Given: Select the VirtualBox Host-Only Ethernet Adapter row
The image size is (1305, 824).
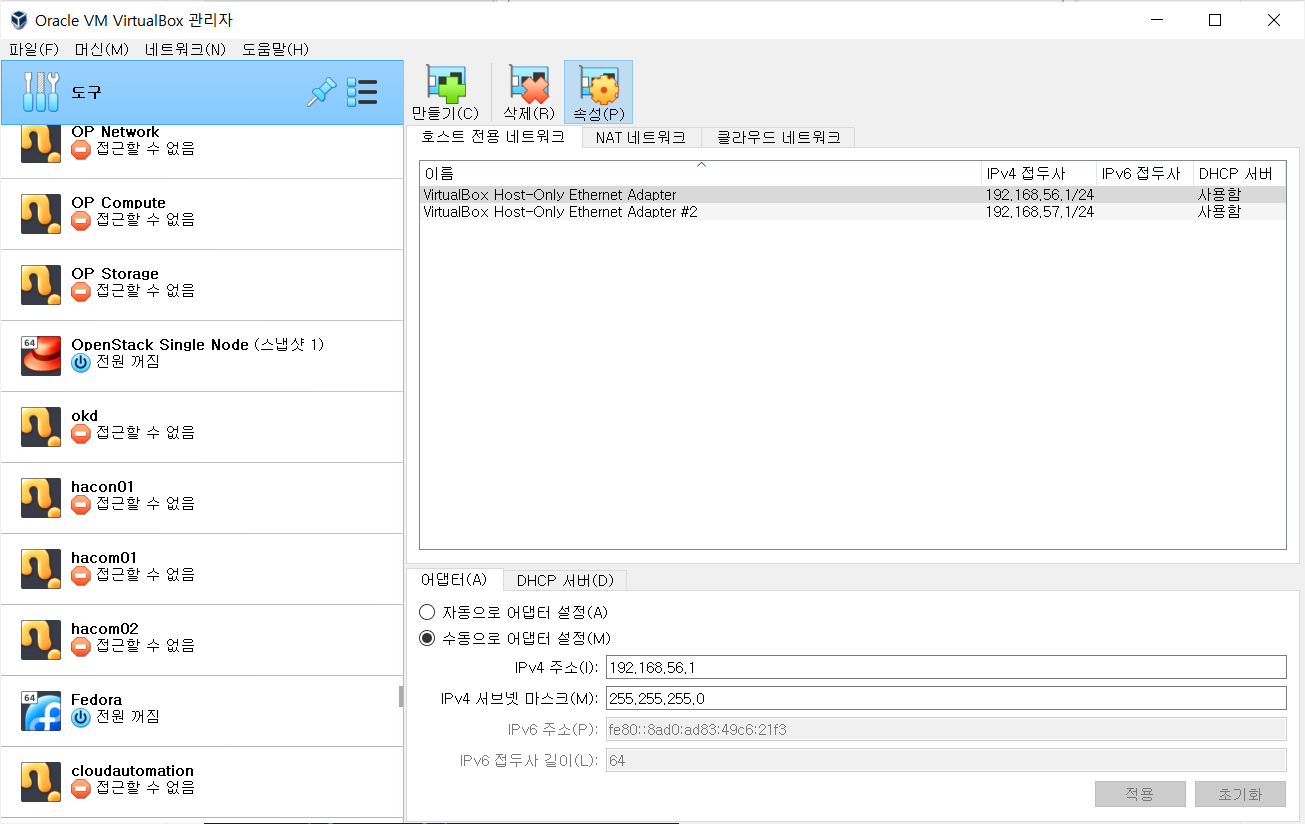Looking at the screenshot, I should pyautogui.click(x=853, y=195).
